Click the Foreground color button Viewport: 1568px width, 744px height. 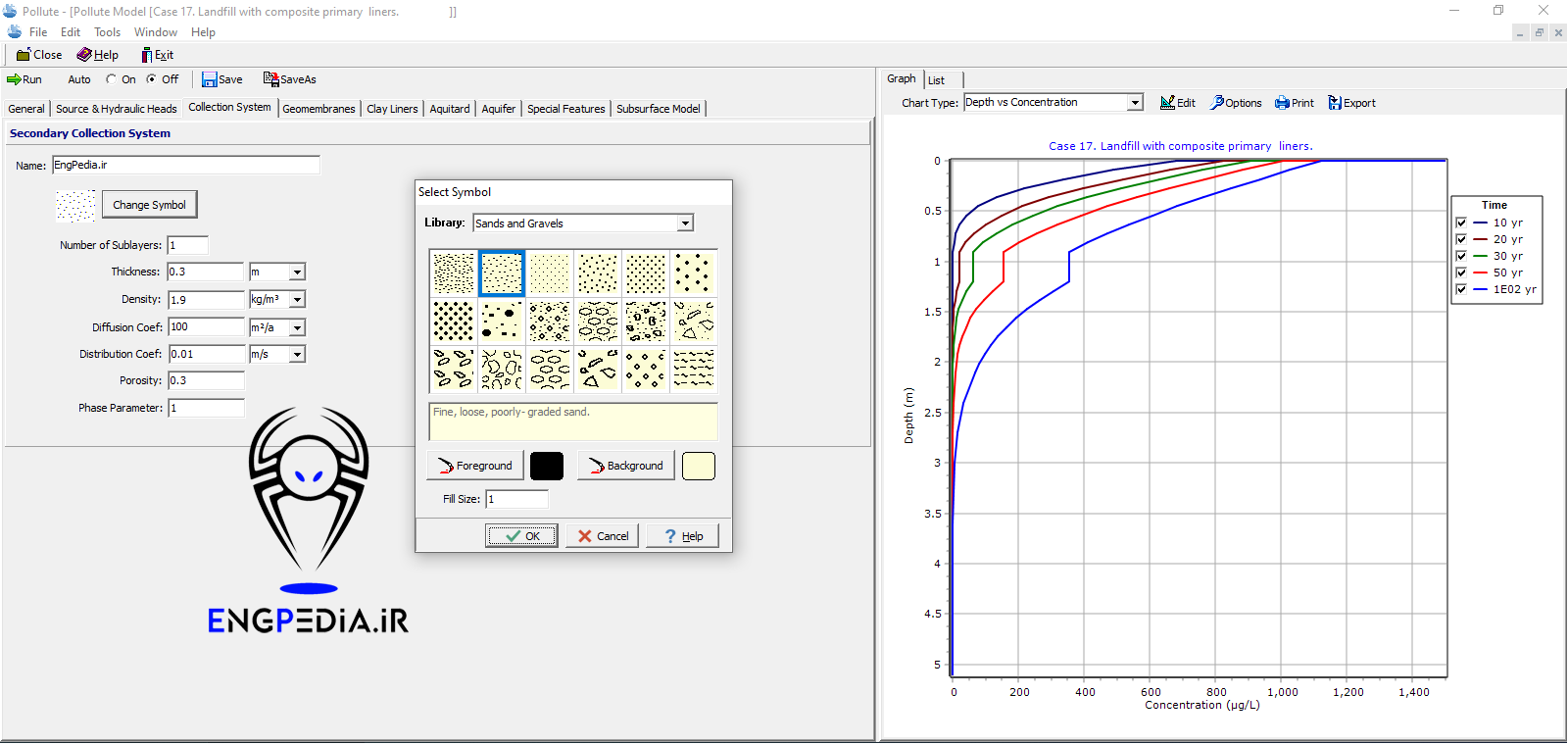pyautogui.click(x=475, y=466)
